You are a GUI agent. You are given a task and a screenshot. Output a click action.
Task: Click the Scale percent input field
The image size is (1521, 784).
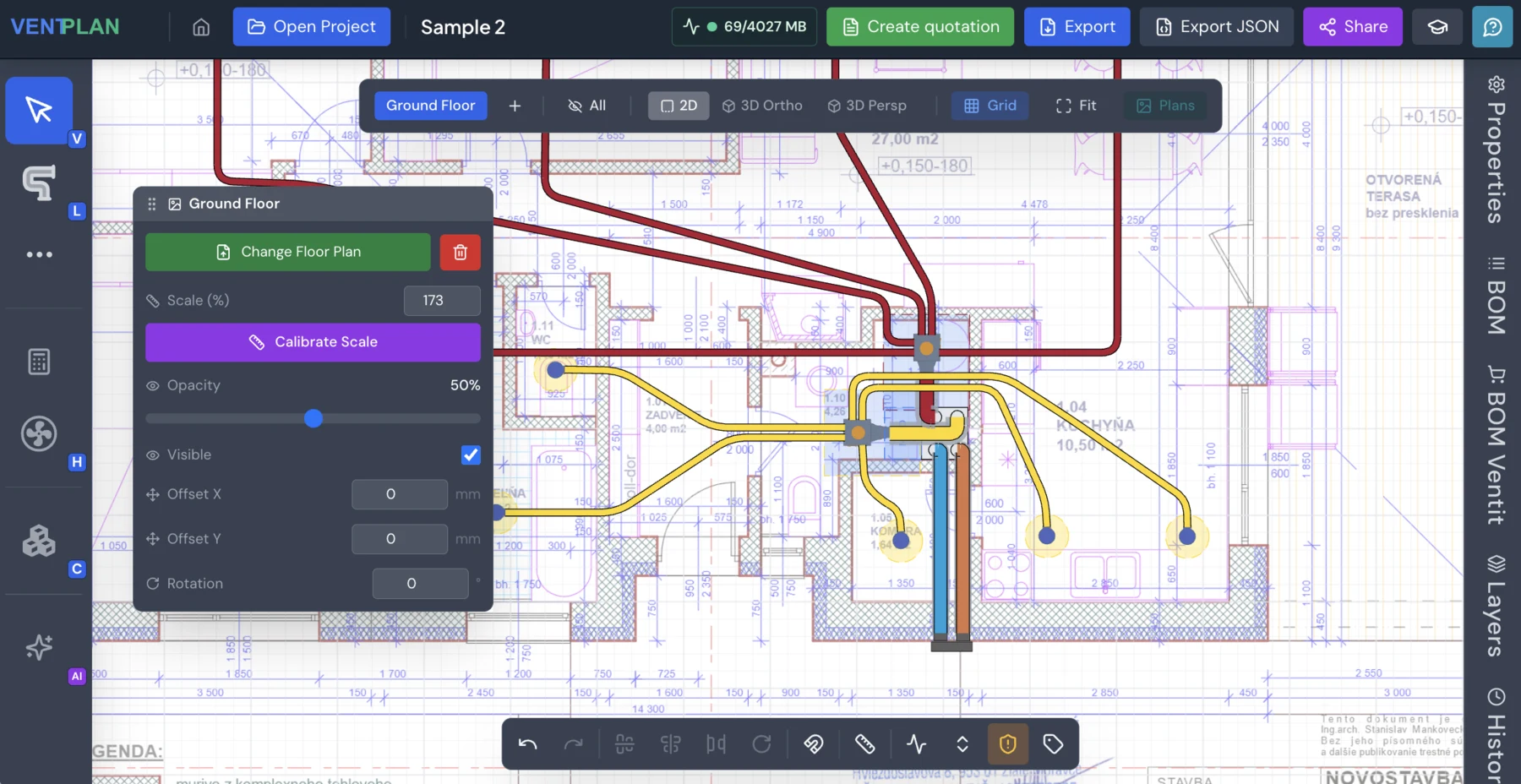point(442,301)
